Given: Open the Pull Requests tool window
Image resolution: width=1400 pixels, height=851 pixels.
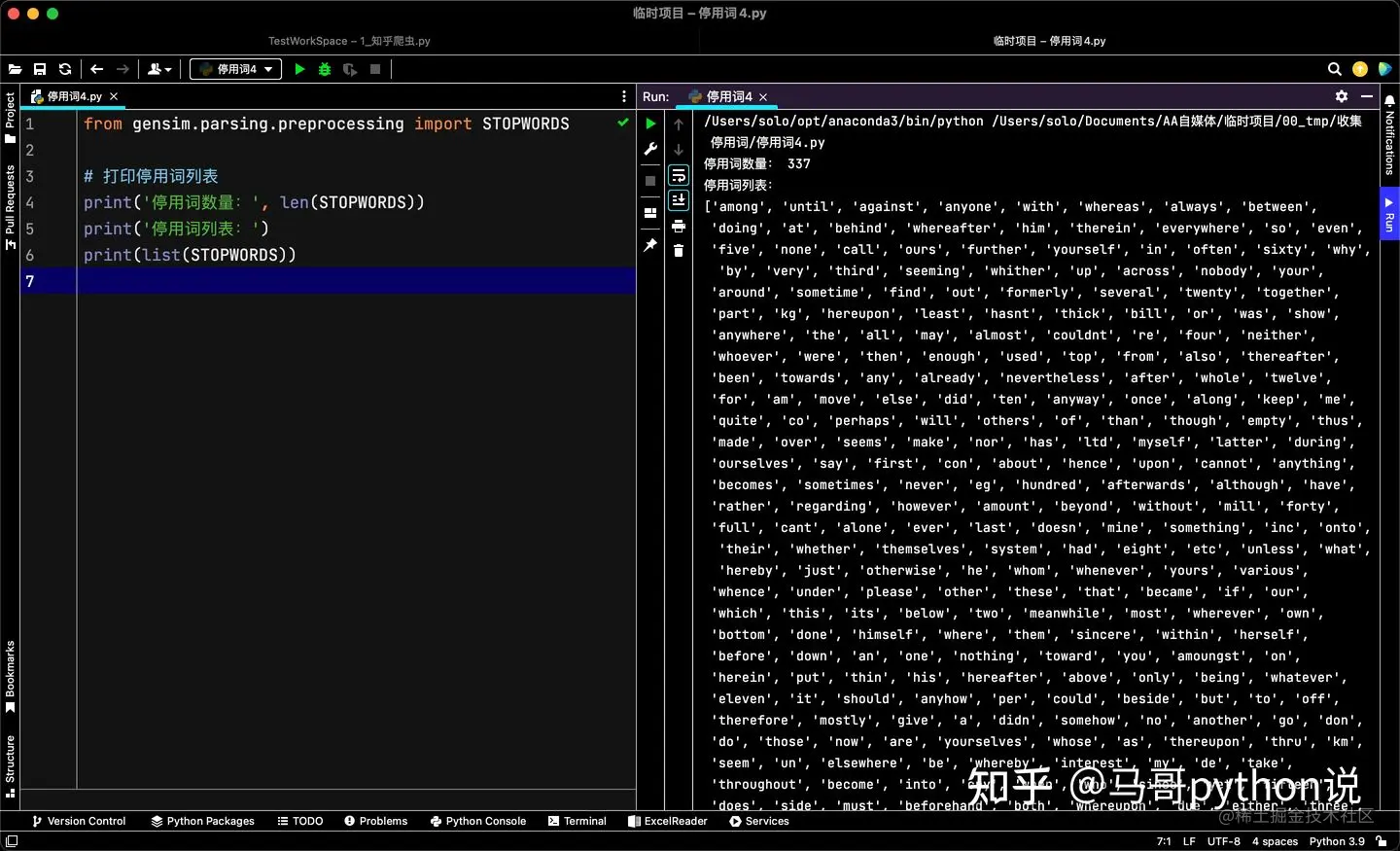Looking at the screenshot, I should [x=10, y=207].
